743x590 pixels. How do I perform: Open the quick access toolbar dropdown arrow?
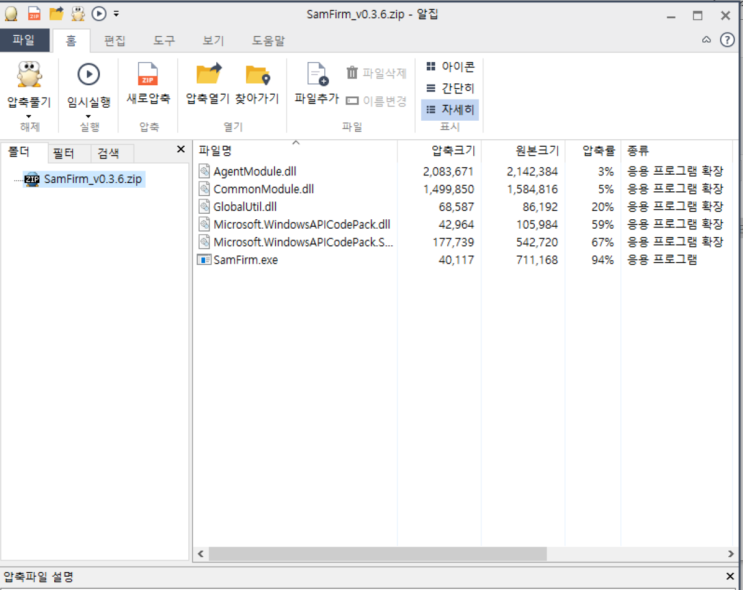[x=116, y=14]
